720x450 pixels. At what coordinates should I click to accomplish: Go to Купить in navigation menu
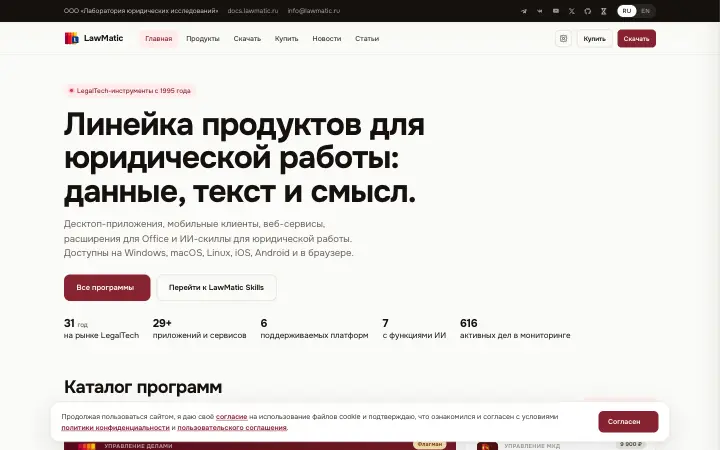pos(287,39)
